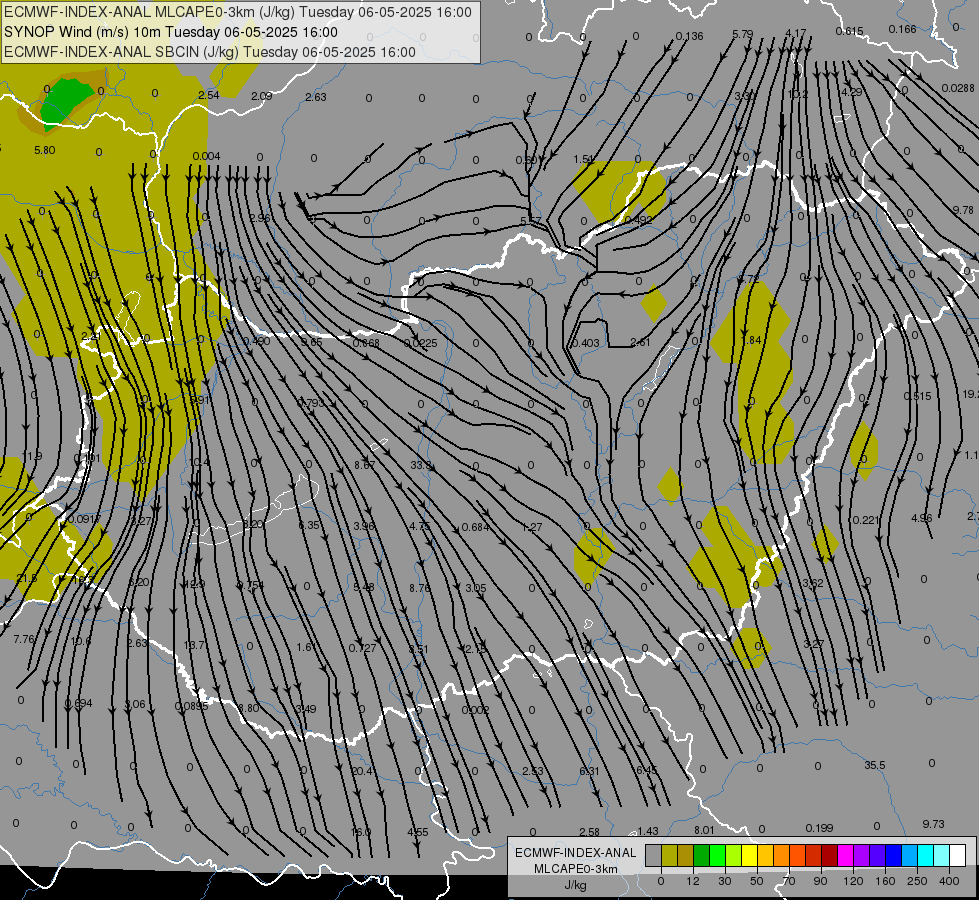
Task: Click the map value 0.684
Action: click(475, 527)
